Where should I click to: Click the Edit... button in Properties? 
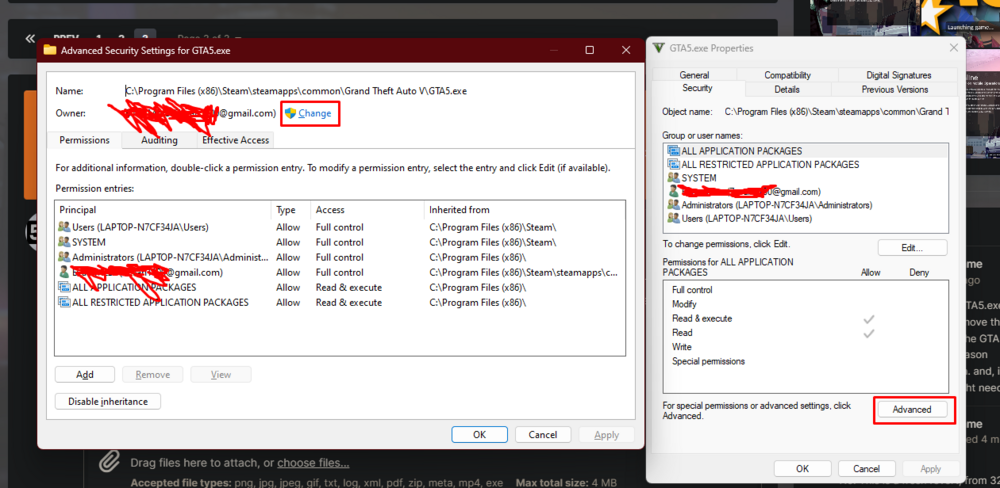913,248
